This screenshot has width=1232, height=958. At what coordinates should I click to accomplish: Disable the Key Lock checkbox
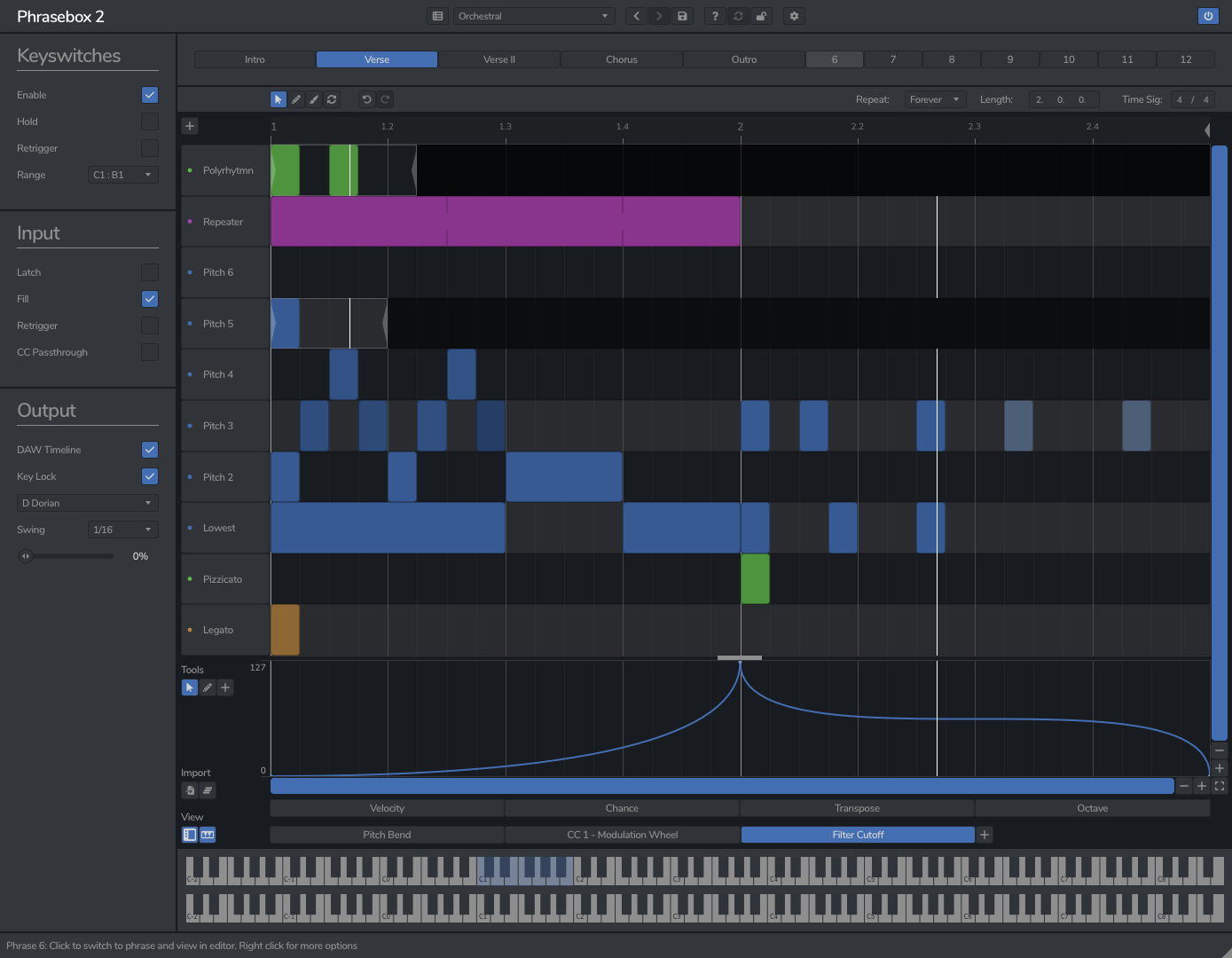(x=150, y=476)
